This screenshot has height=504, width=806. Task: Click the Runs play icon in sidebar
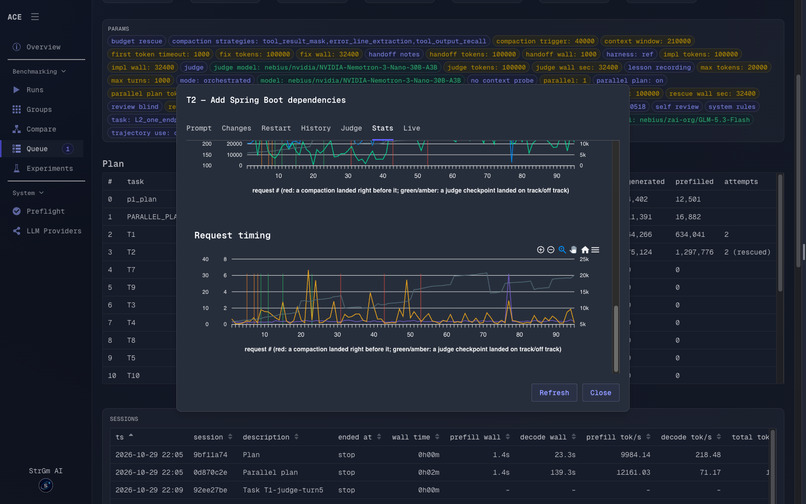16,89
